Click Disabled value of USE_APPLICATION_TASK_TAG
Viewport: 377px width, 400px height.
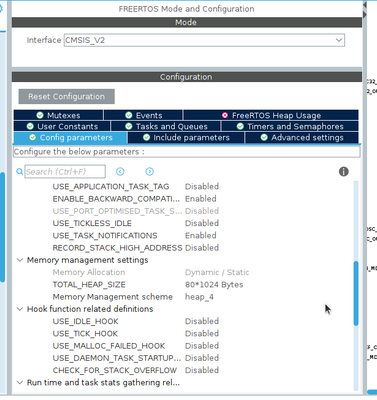[x=202, y=187]
